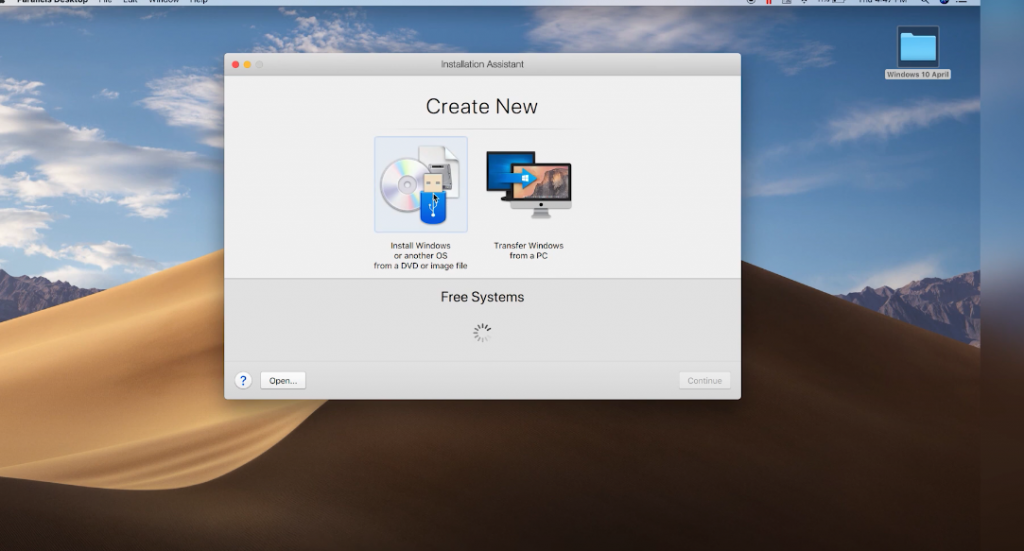
Task: Select the Install Windows DVD and USB icon
Action: point(421,185)
